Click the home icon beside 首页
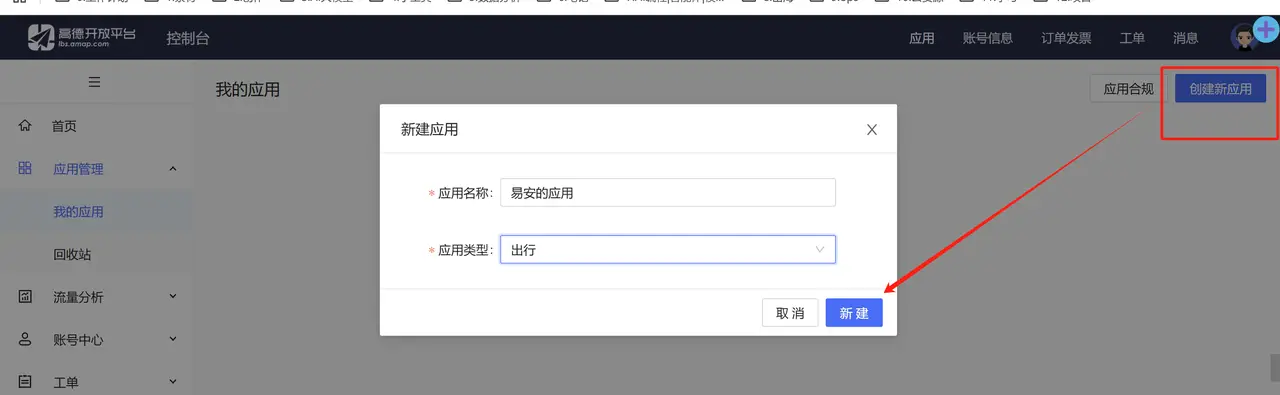This screenshot has width=1280, height=395. 25,126
